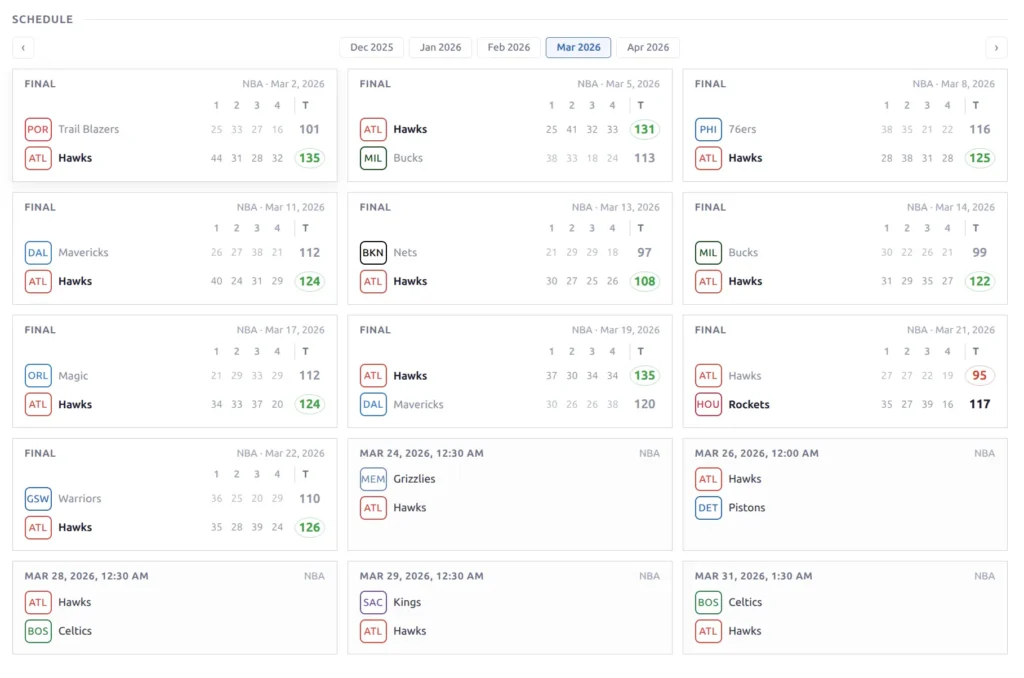Click Hawks final score 122 vs Bucks
Image resolution: width=1024 pixels, height=678 pixels.
pyautogui.click(x=979, y=282)
